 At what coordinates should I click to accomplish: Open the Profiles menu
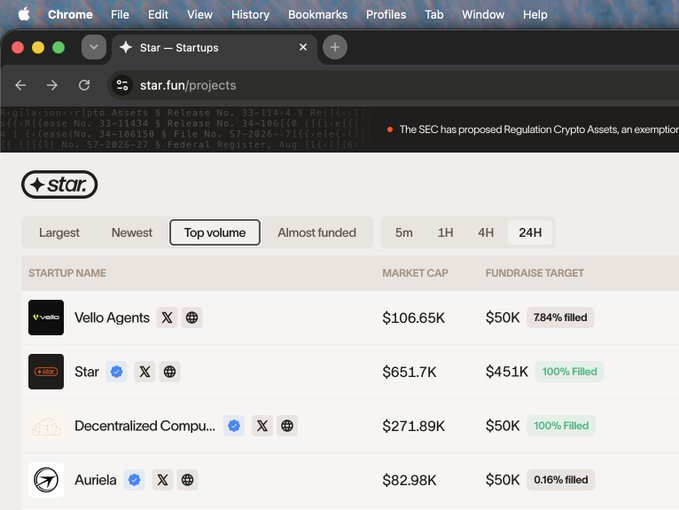pos(386,15)
